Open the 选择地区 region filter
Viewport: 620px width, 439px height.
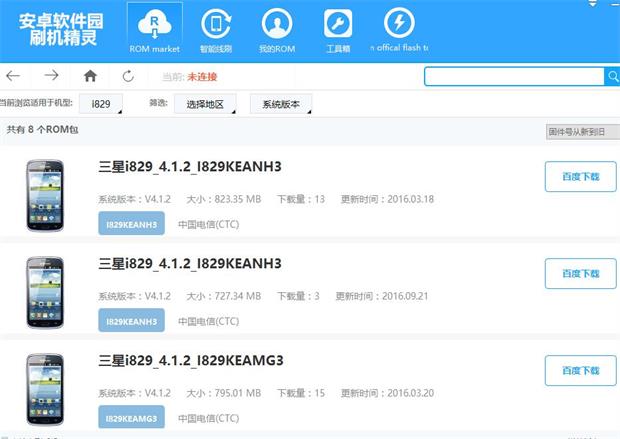point(205,104)
